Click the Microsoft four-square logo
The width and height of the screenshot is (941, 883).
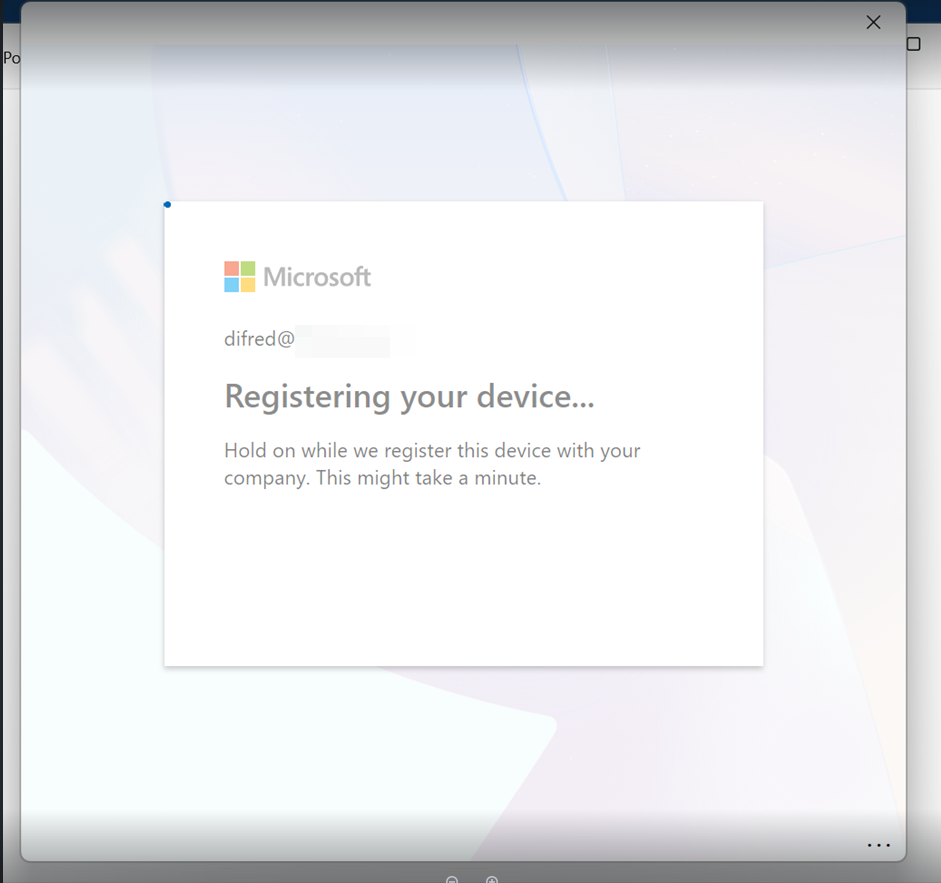pyautogui.click(x=239, y=277)
